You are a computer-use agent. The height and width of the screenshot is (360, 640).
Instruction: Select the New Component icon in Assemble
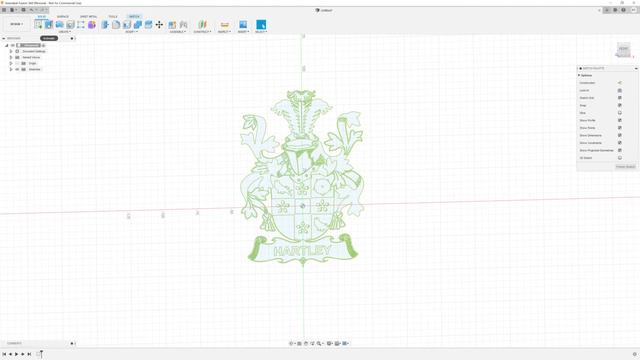(x=173, y=24)
